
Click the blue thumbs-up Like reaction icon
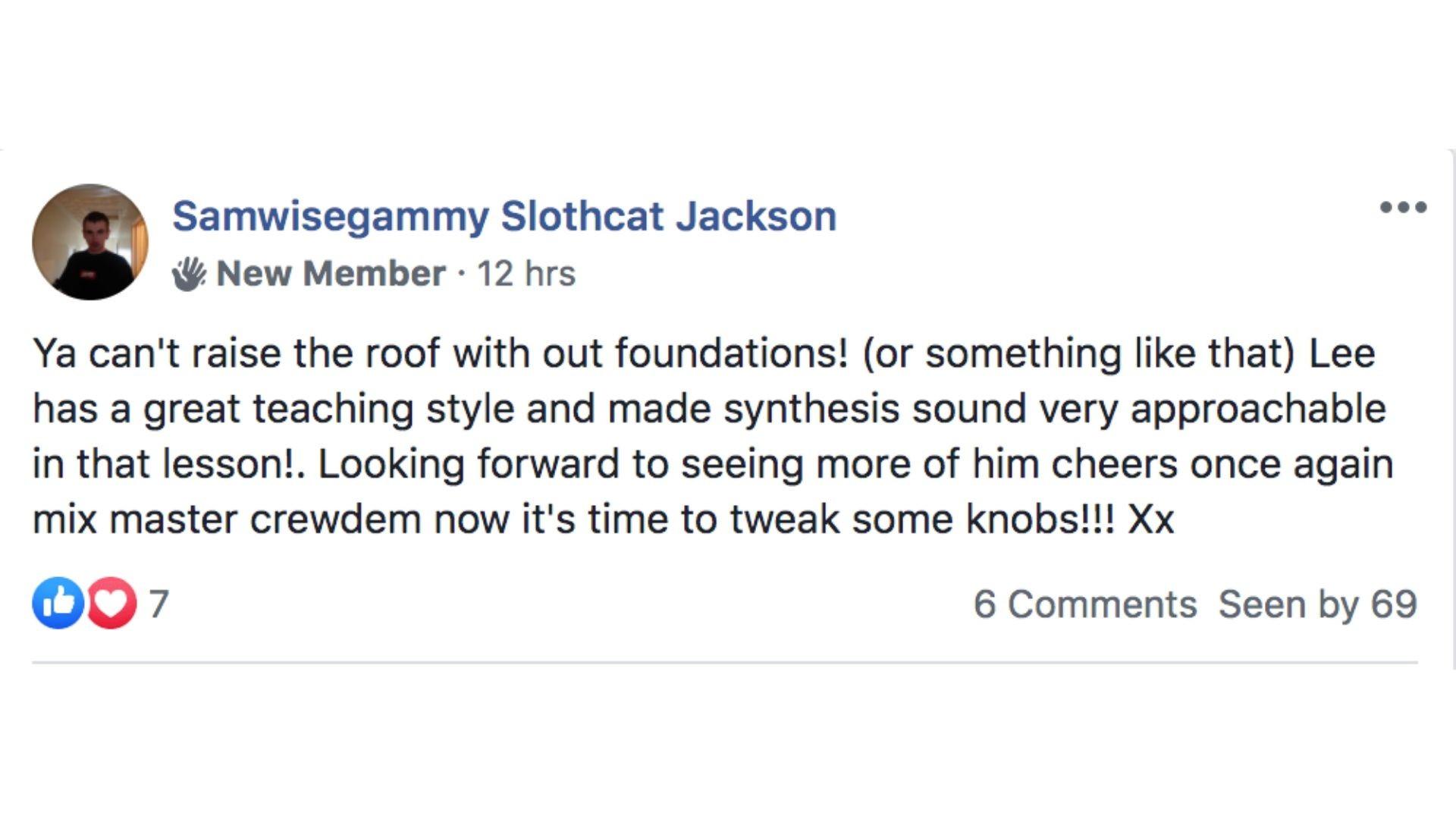tap(58, 603)
